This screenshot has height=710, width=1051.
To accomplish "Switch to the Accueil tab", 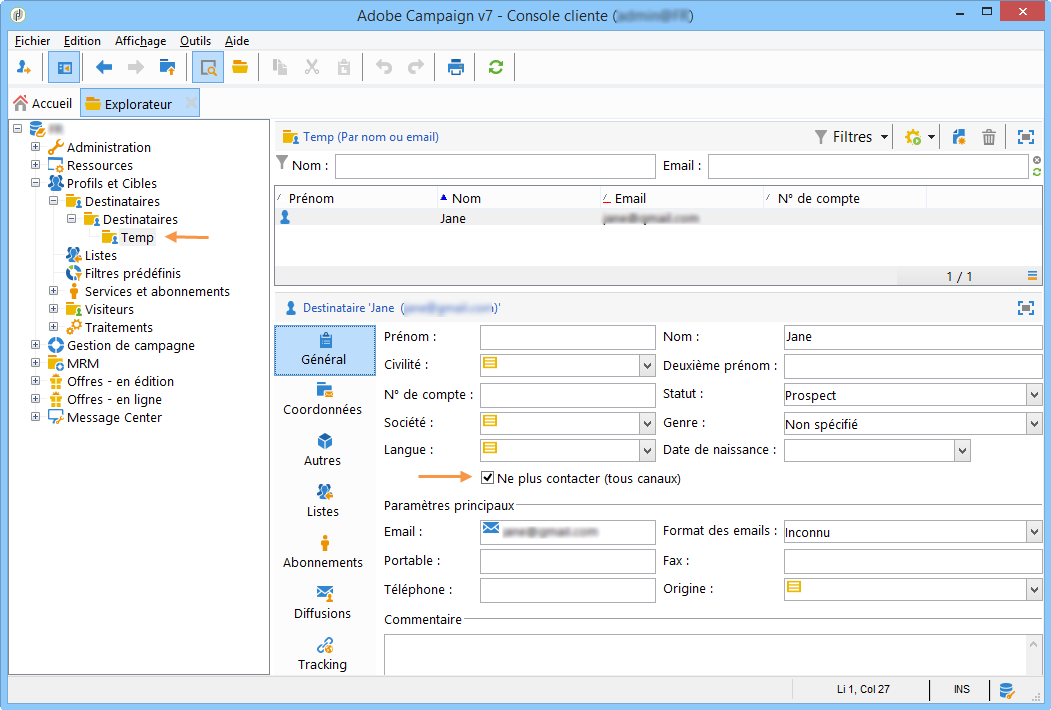I will click(x=43, y=103).
